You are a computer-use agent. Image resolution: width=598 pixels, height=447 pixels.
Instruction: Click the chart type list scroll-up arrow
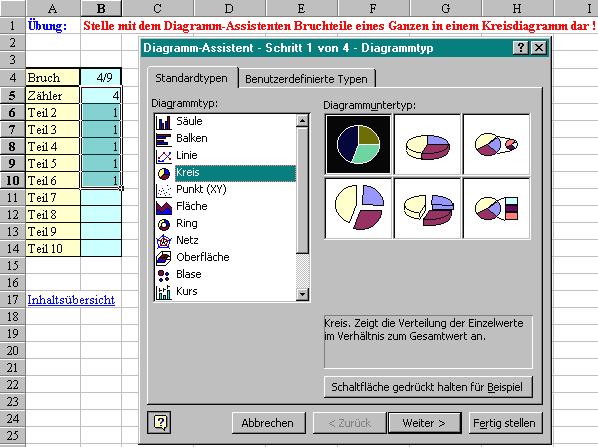(x=302, y=121)
